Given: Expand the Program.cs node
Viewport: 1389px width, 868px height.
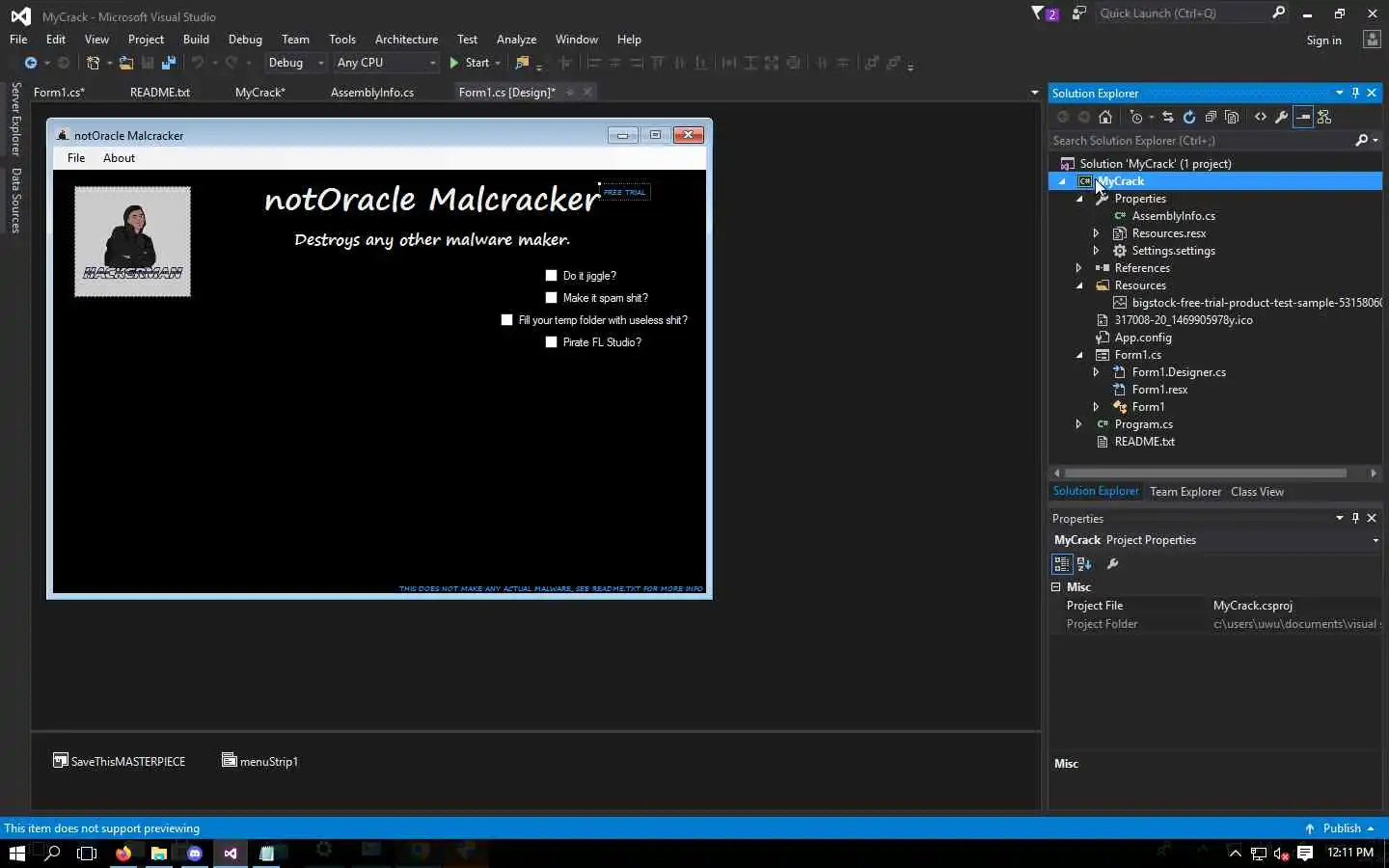Looking at the screenshot, I should click(x=1079, y=424).
